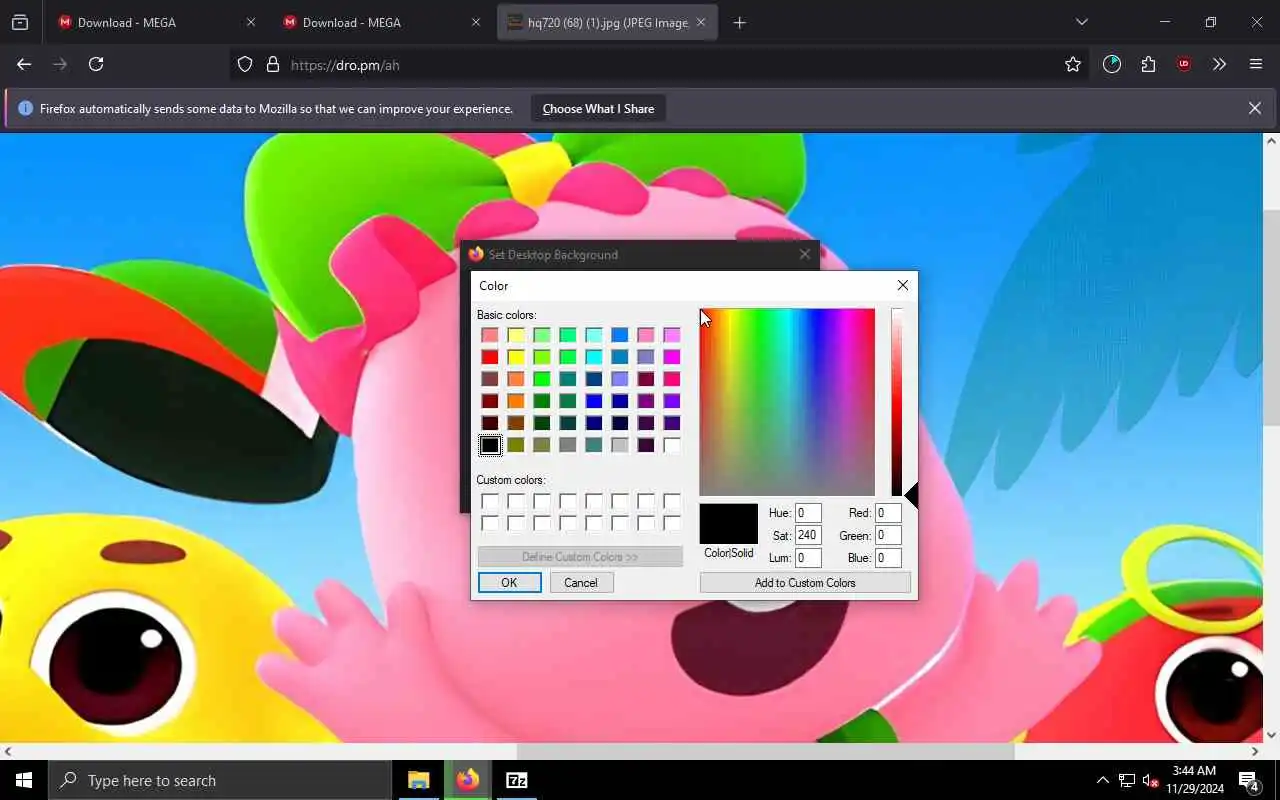This screenshot has height=800, width=1280.
Task: Select the light silver gray swatch
Action: click(620, 445)
